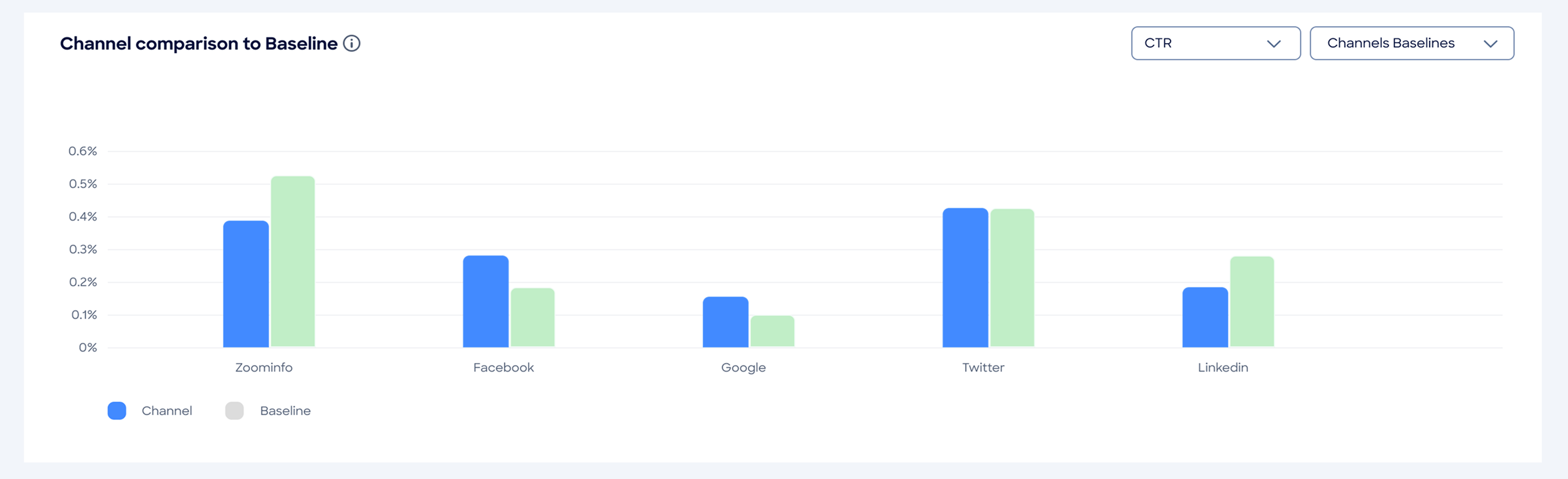This screenshot has height=479, width=1568.
Task: Select the green Zoominfo baseline bar
Action: click(x=293, y=262)
